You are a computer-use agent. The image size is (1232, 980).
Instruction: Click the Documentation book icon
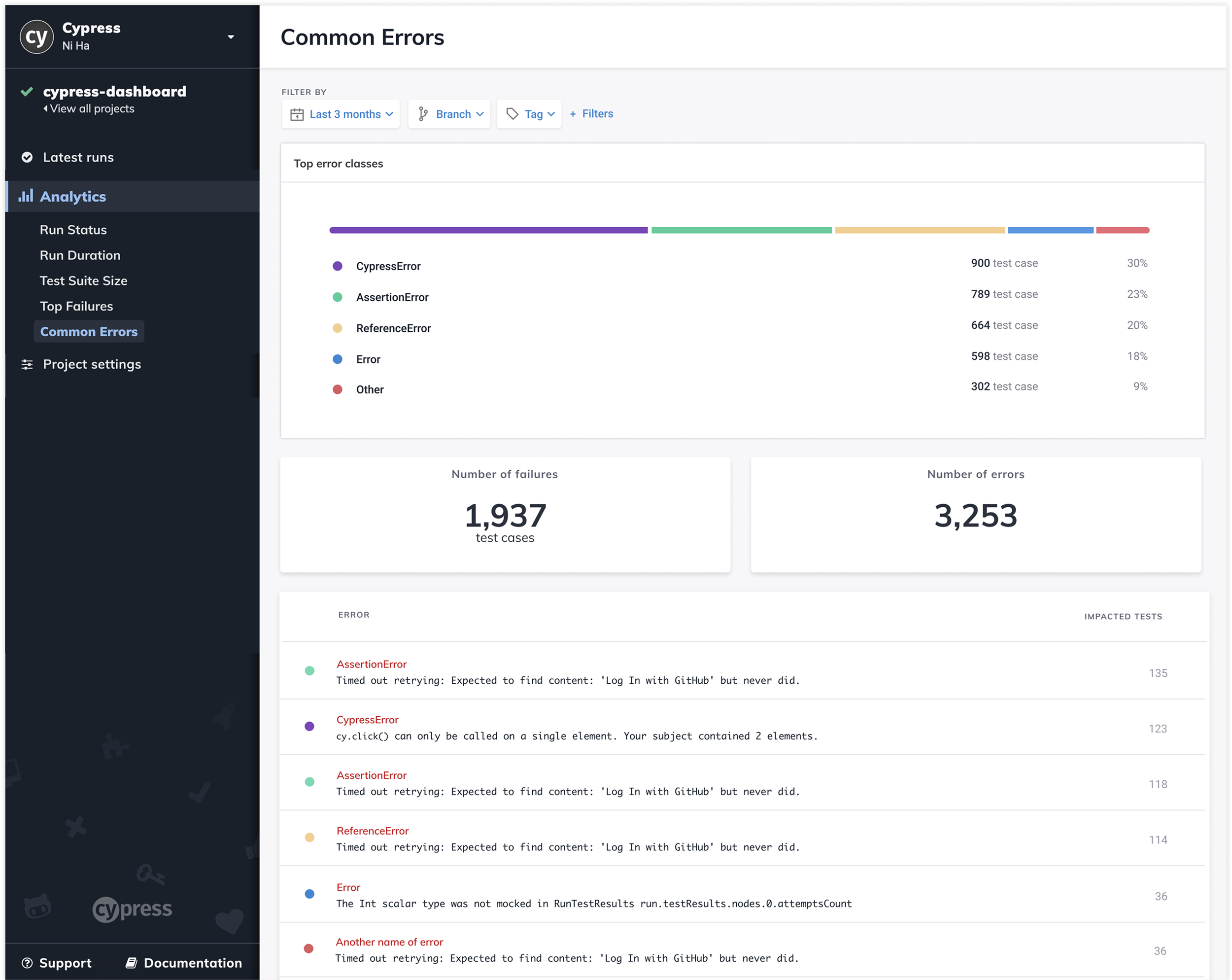coord(132,963)
